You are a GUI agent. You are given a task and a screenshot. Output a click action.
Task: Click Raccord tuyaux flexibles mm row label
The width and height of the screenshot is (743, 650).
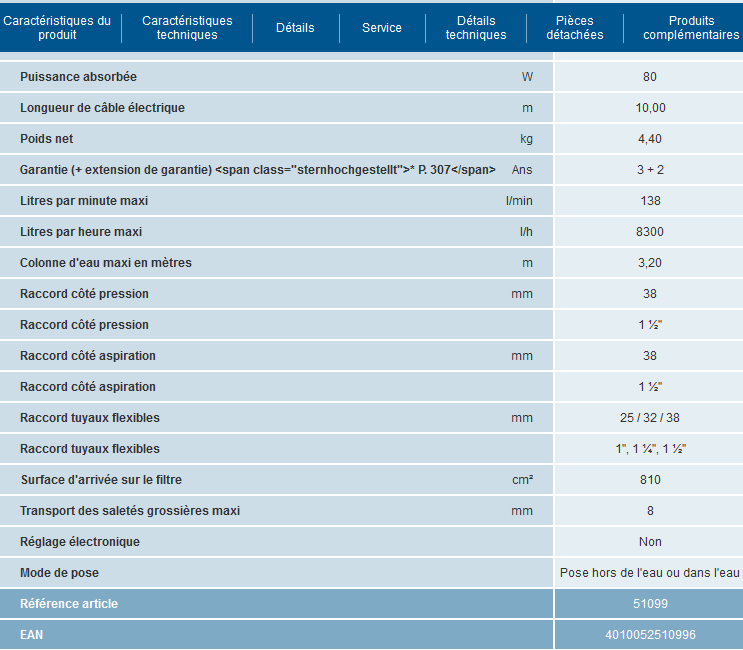click(x=90, y=418)
